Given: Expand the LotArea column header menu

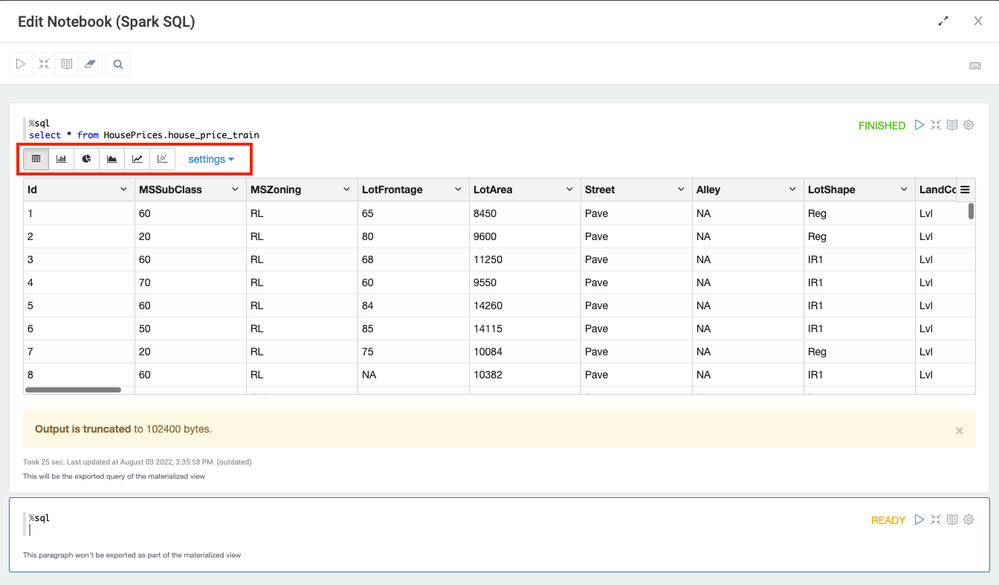Looking at the screenshot, I should [569, 190].
